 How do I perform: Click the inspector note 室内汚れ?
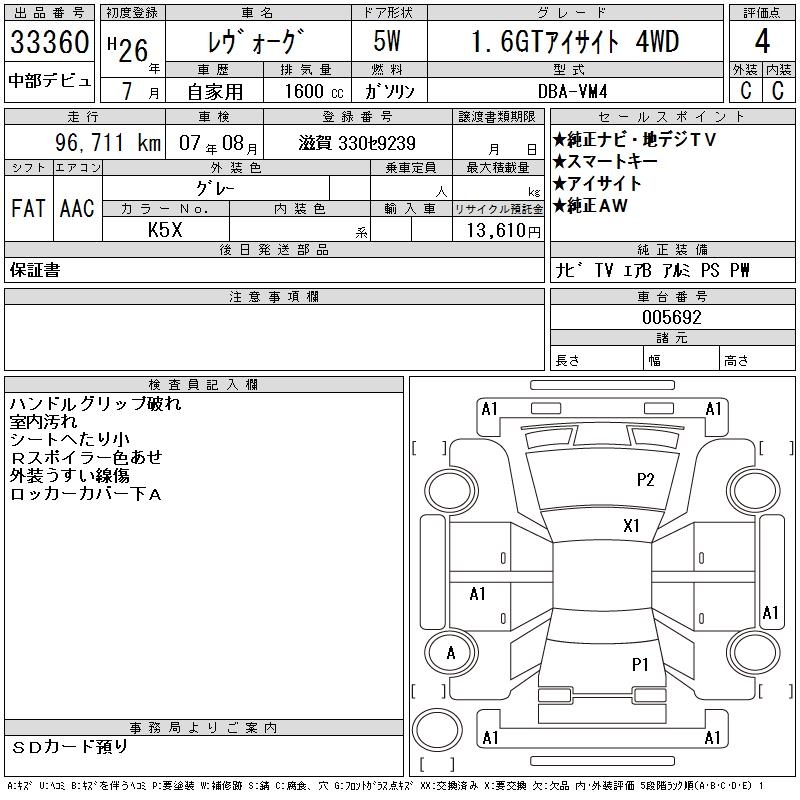[x=43, y=421]
